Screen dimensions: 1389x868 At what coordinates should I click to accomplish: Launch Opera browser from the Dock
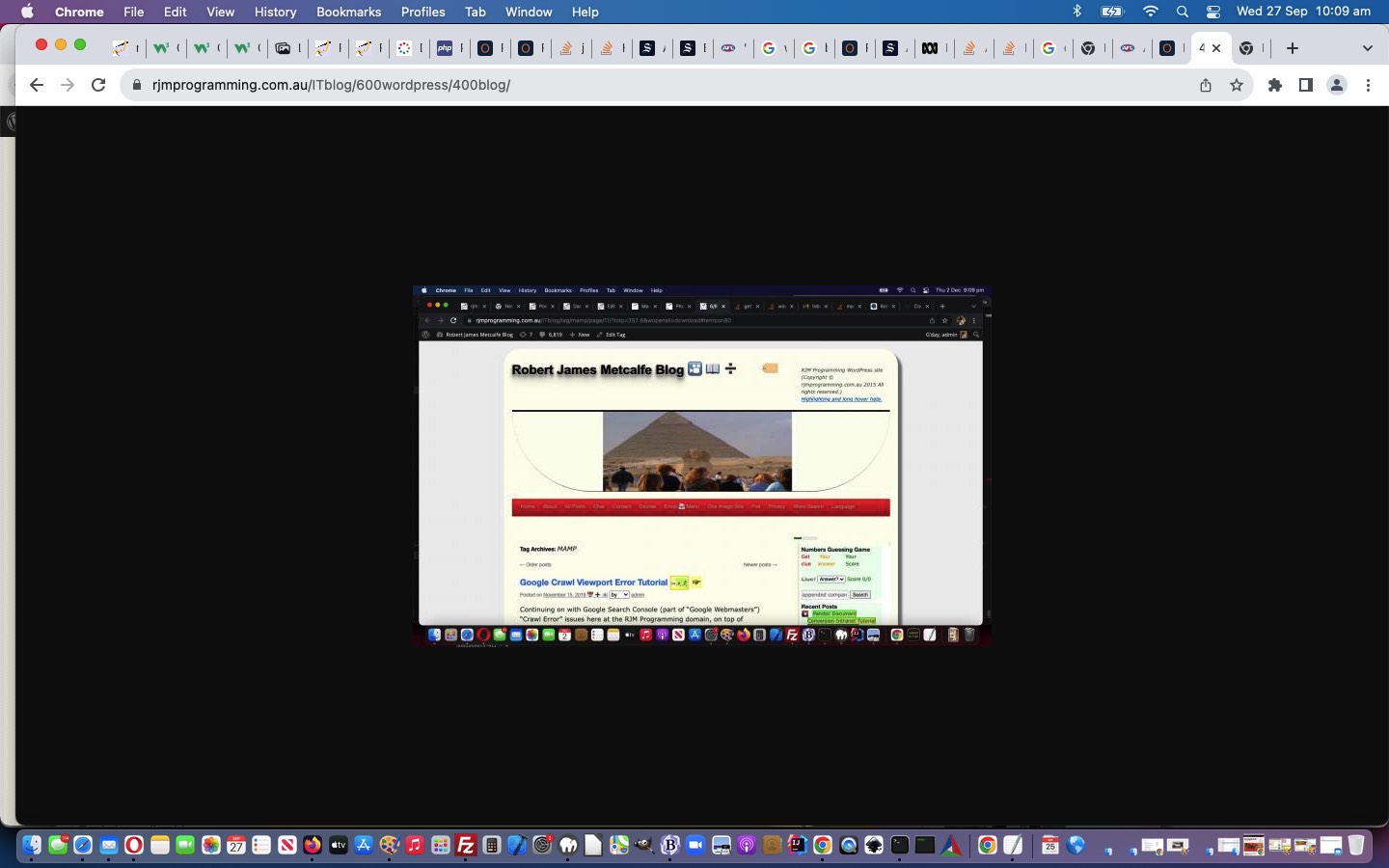point(134,845)
